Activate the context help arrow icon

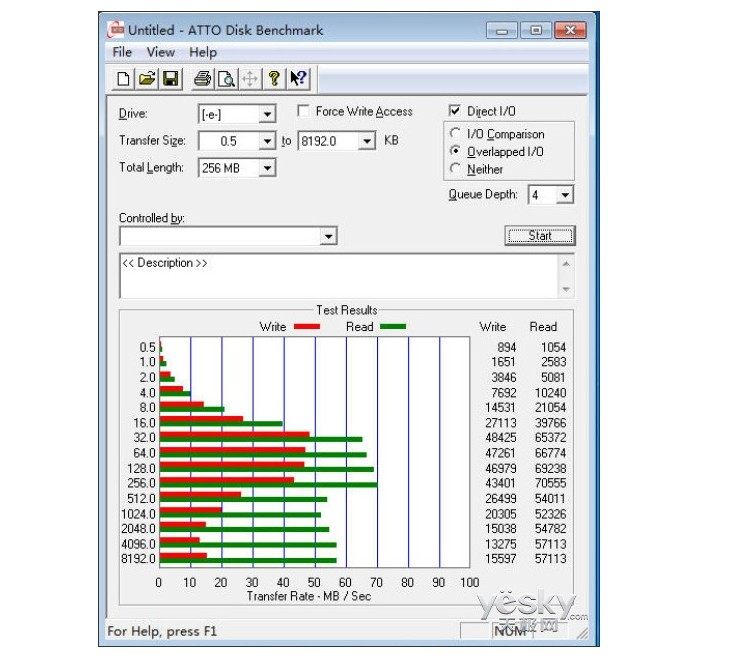pos(299,79)
